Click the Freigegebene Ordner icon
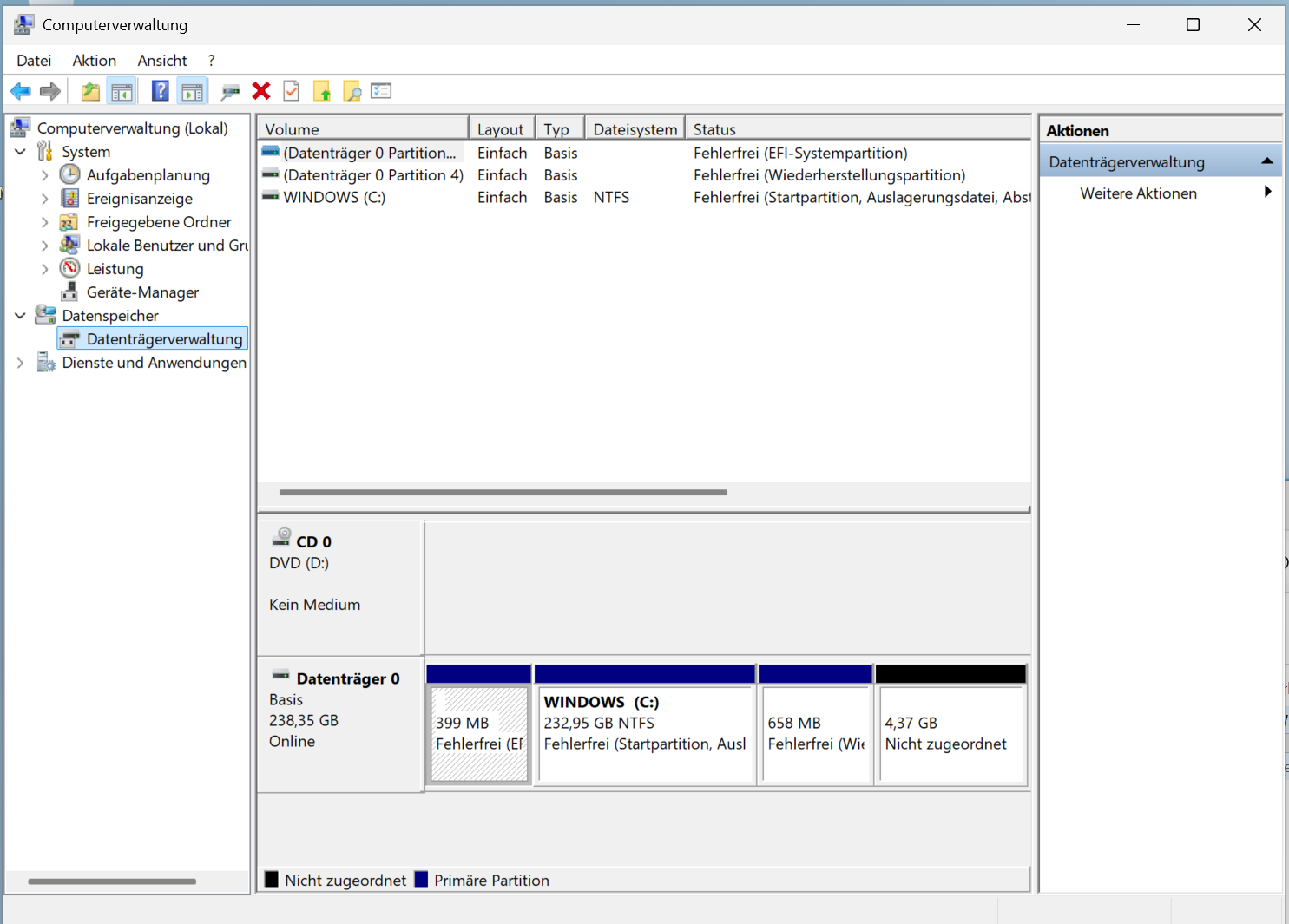This screenshot has width=1289, height=924. [x=69, y=221]
